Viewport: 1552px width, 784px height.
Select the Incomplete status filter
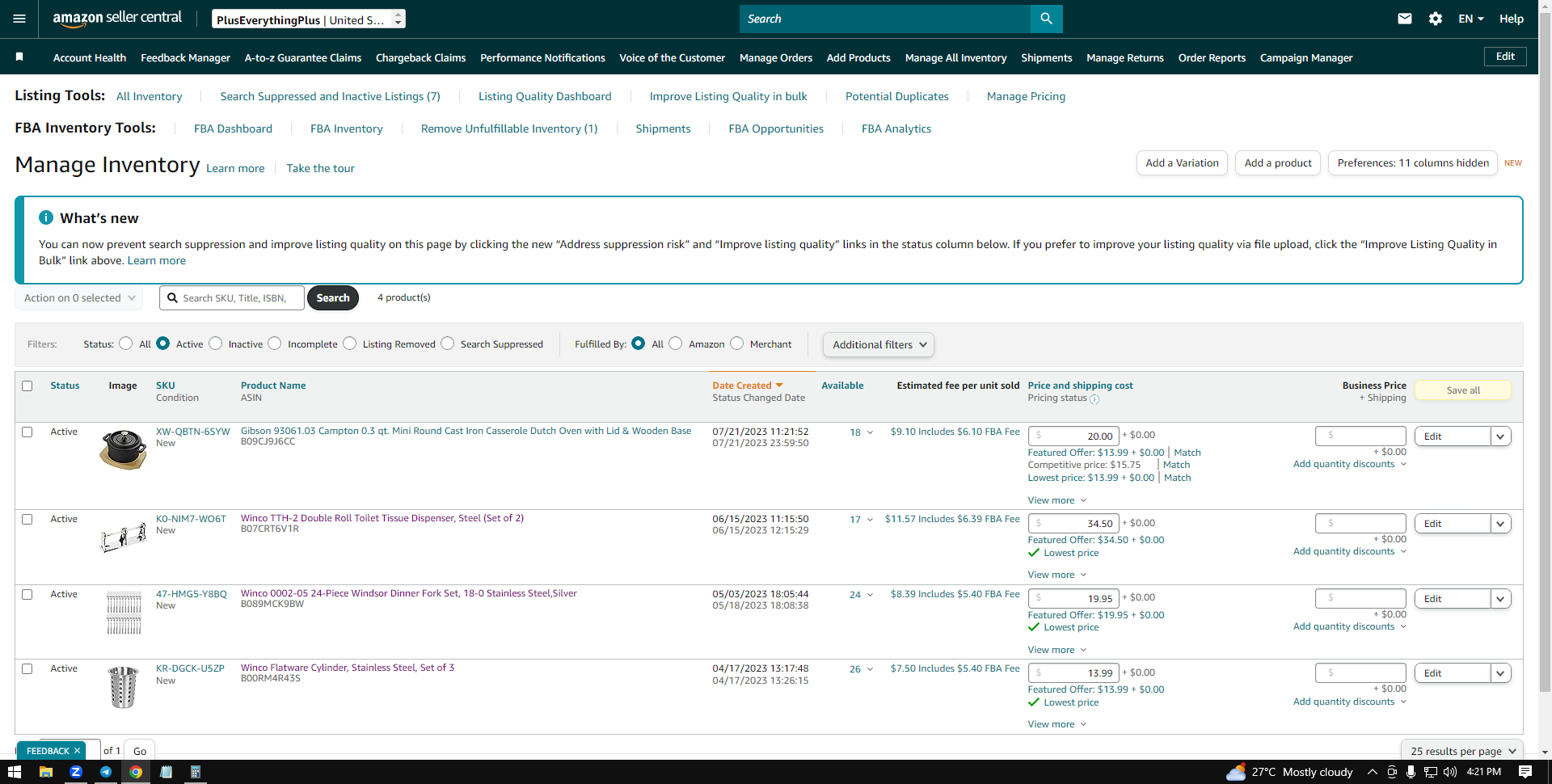(x=275, y=344)
